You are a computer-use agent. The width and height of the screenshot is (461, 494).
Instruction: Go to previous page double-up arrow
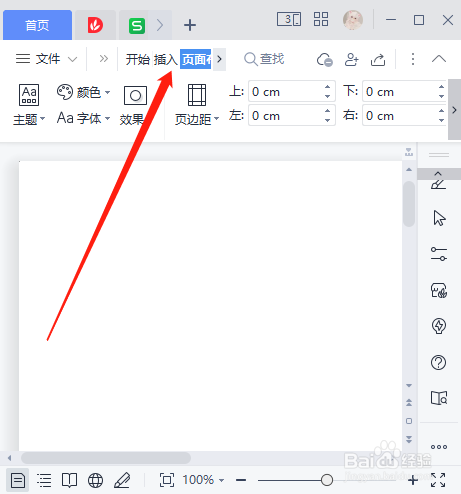[x=409, y=403]
